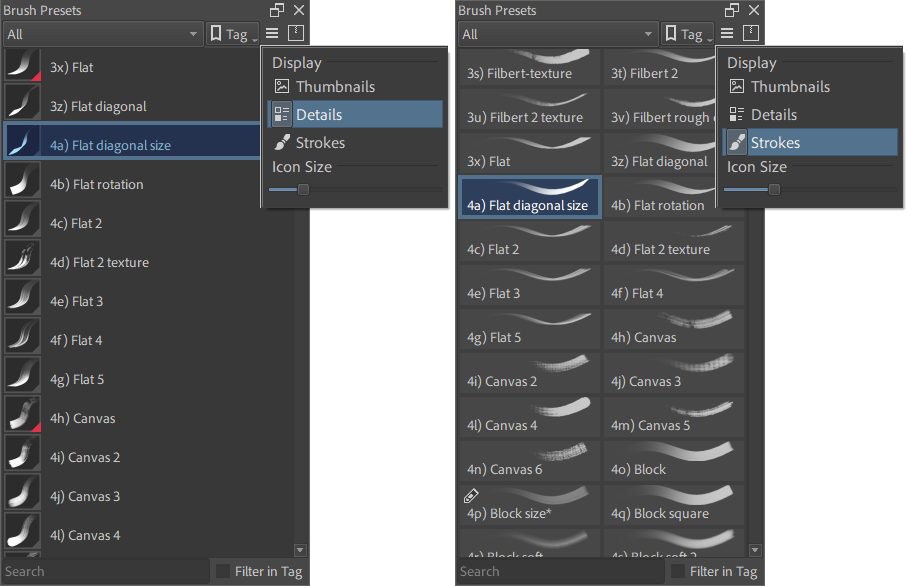Enable Filter in Tag checkbox in left panel
This screenshot has width=908, height=586.
(223, 571)
